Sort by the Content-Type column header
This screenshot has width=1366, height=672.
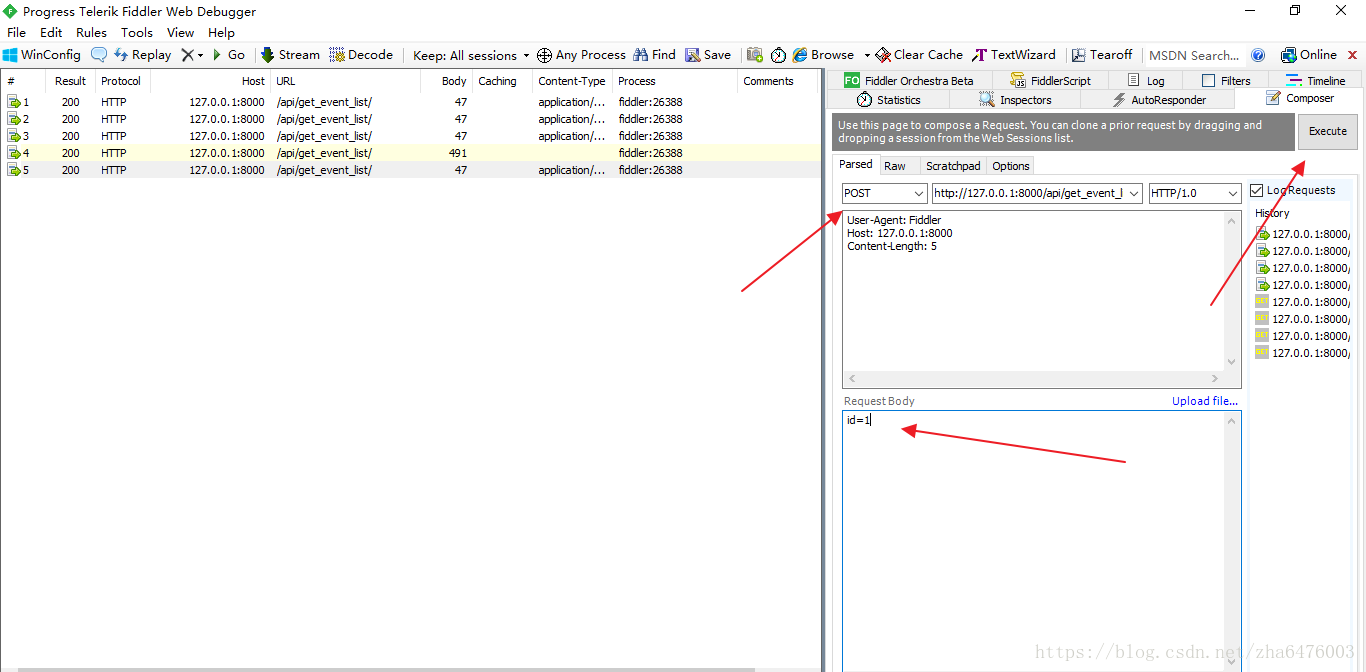572,81
